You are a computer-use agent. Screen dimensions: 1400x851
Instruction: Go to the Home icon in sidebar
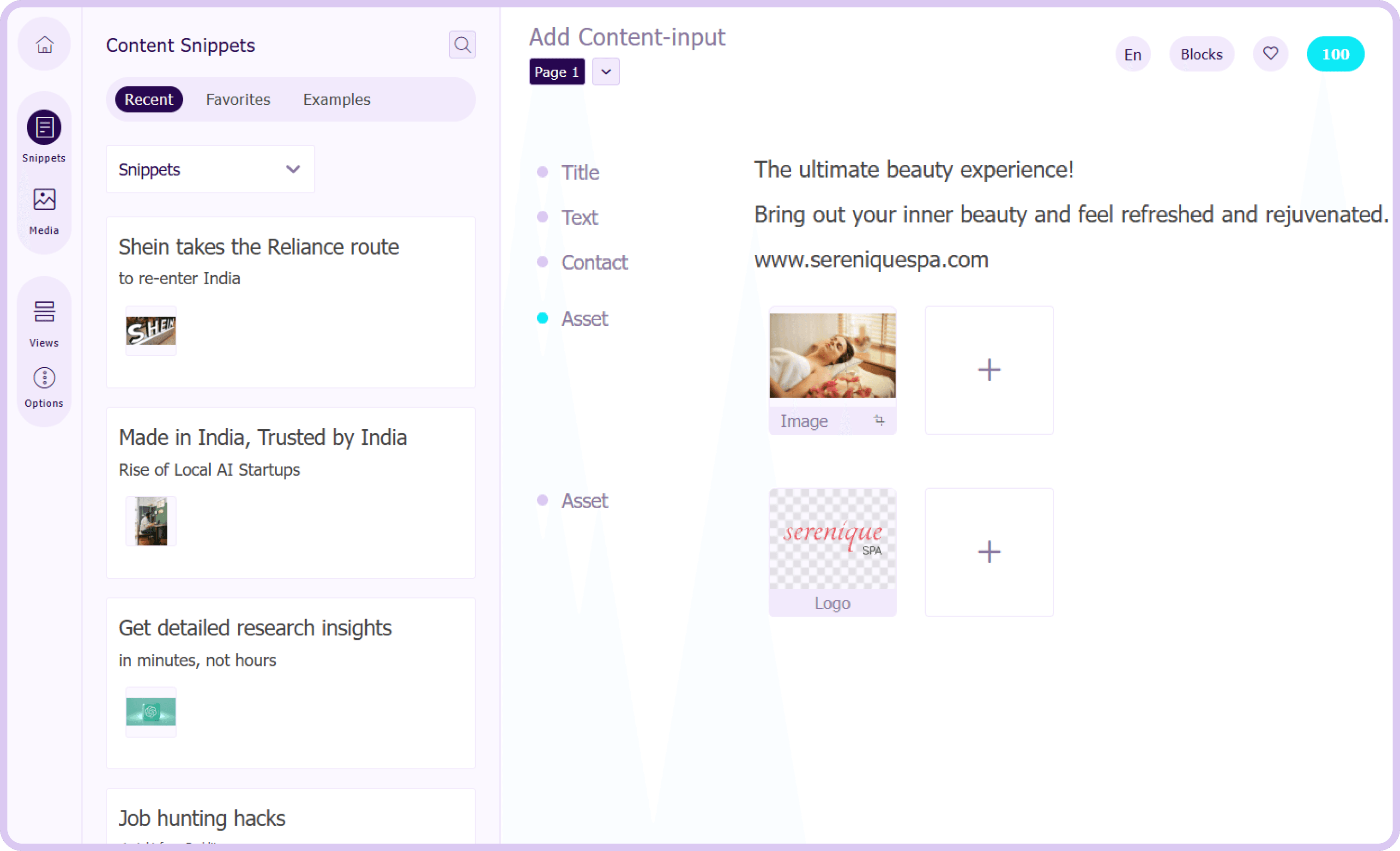tap(44, 44)
